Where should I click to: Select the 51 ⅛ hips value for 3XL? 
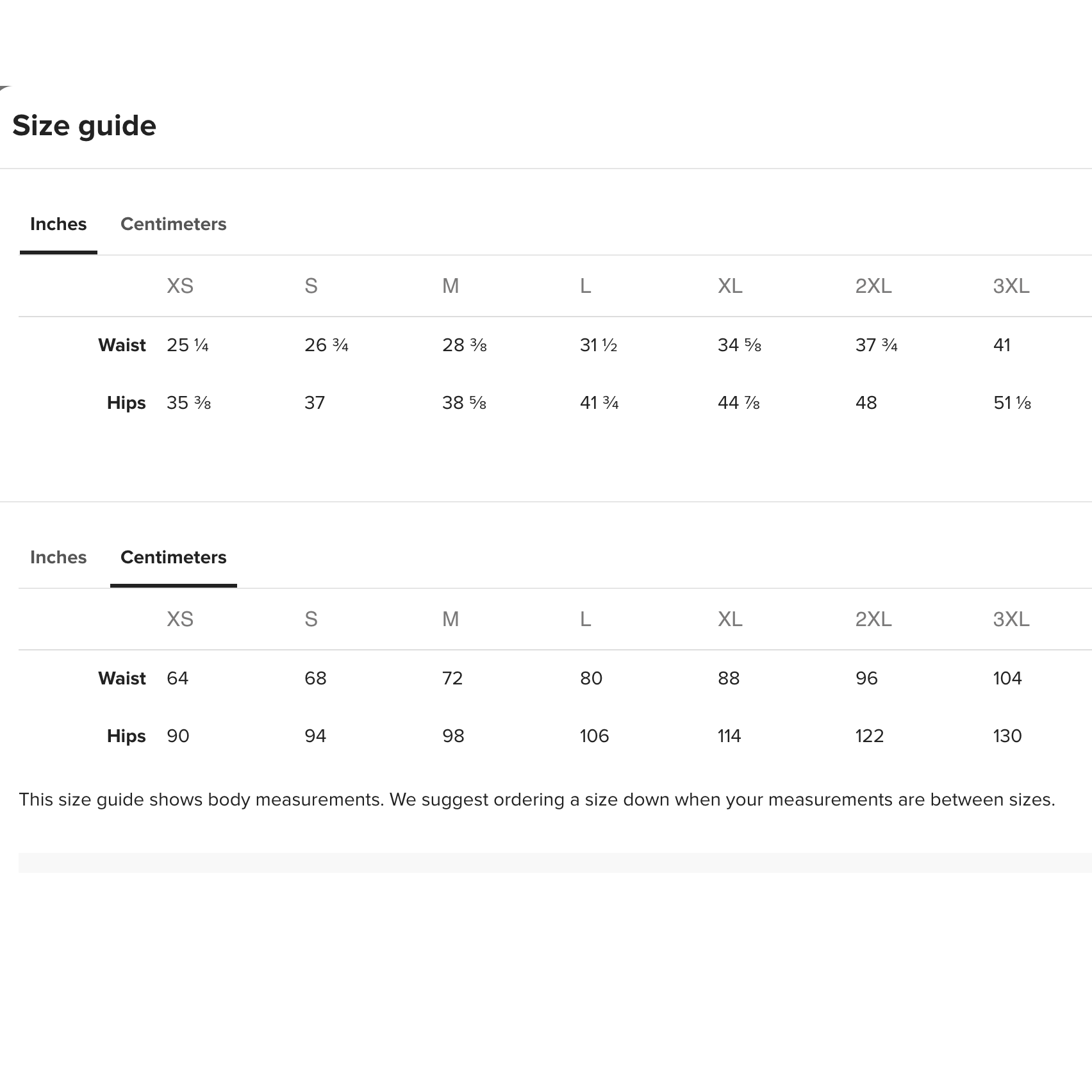click(x=1012, y=403)
